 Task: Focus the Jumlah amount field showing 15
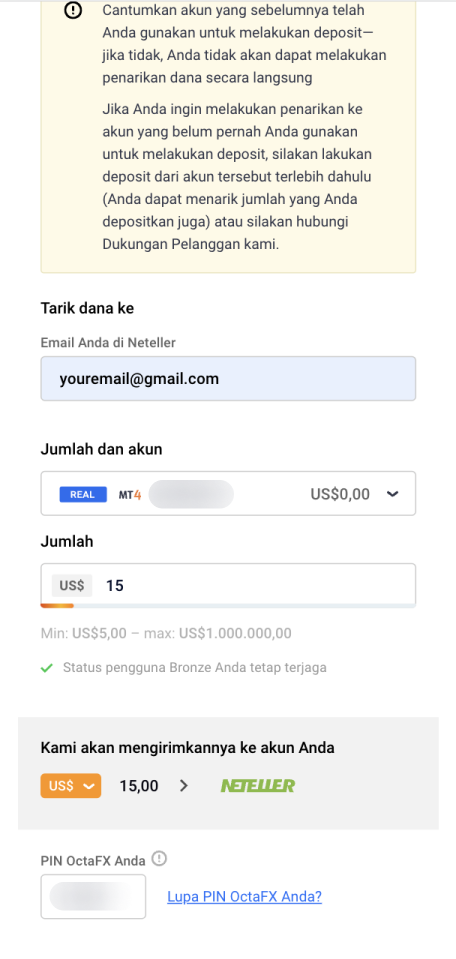(228, 585)
